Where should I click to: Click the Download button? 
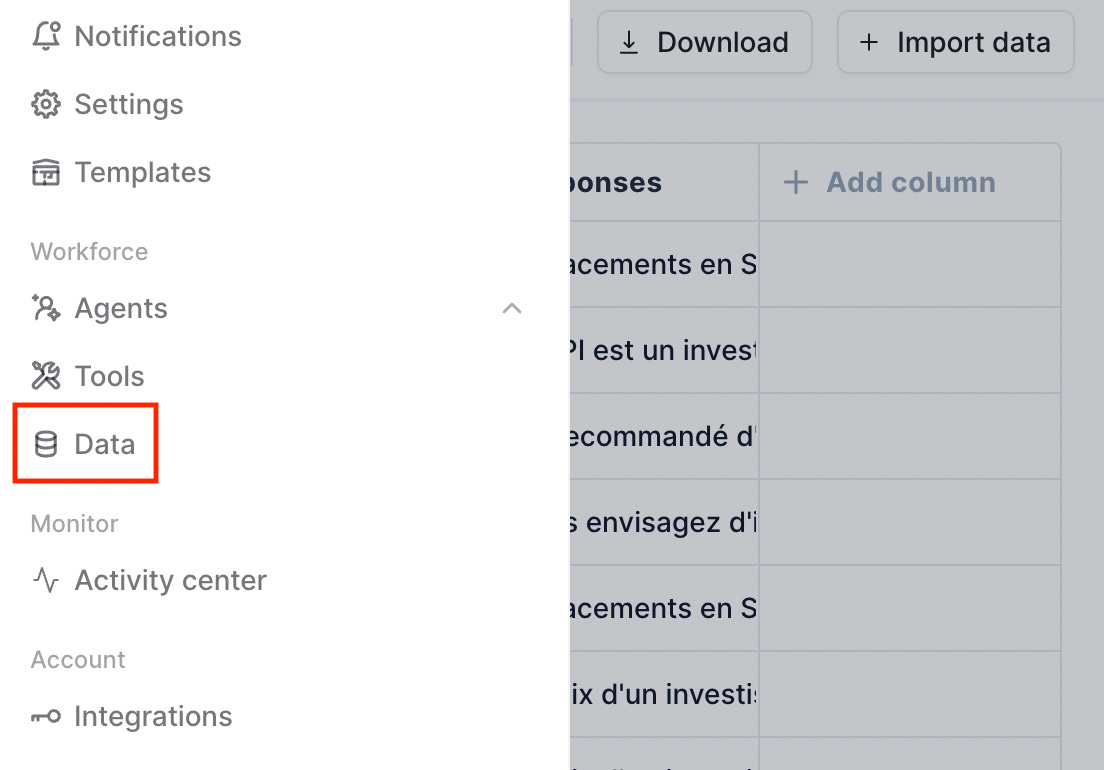[705, 42]
